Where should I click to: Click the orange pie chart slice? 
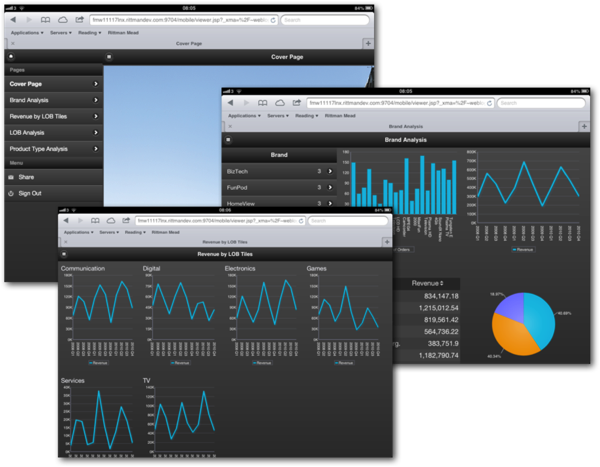(x=513, y=337)
